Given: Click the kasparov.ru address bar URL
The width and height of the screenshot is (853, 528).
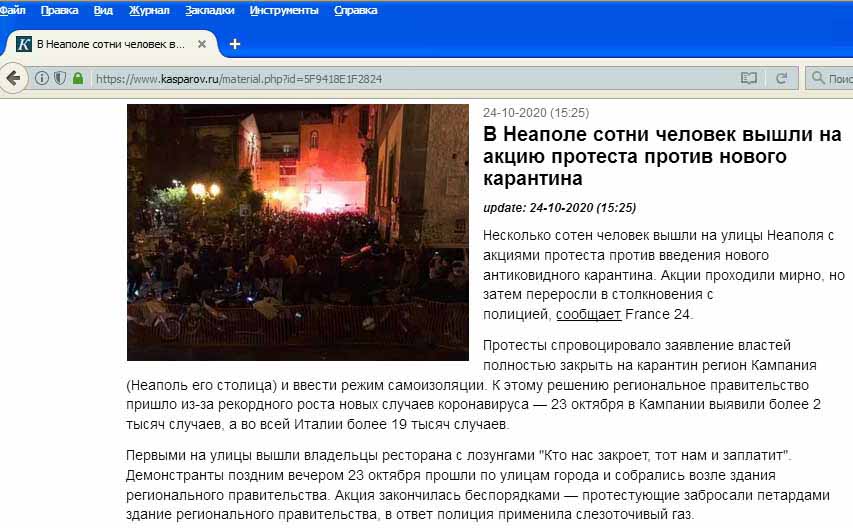Looking at the screenshot, I should click(239, 79).
